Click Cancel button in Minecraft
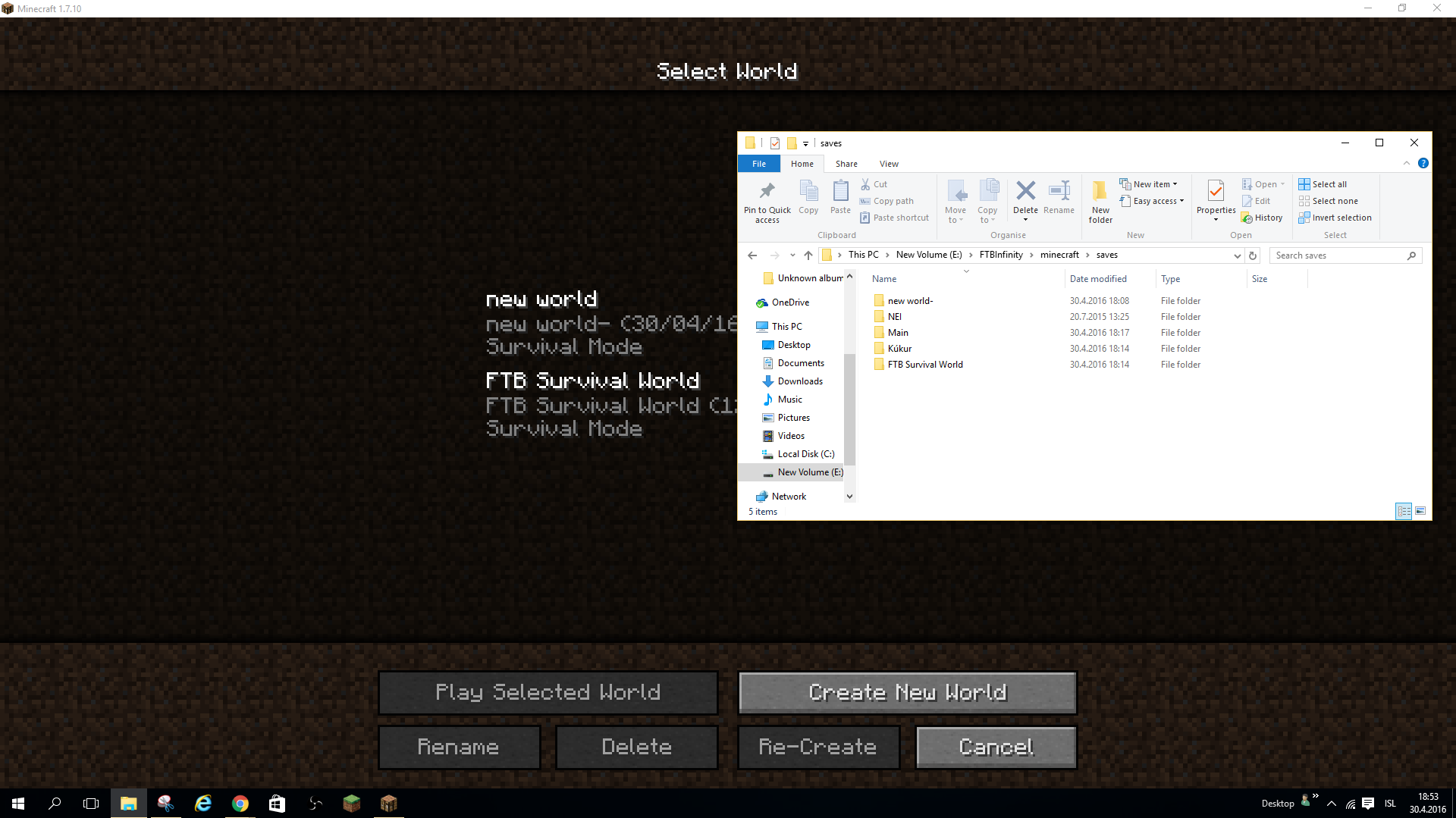Viewport: 1456px width, 818px height. (996, 747)
